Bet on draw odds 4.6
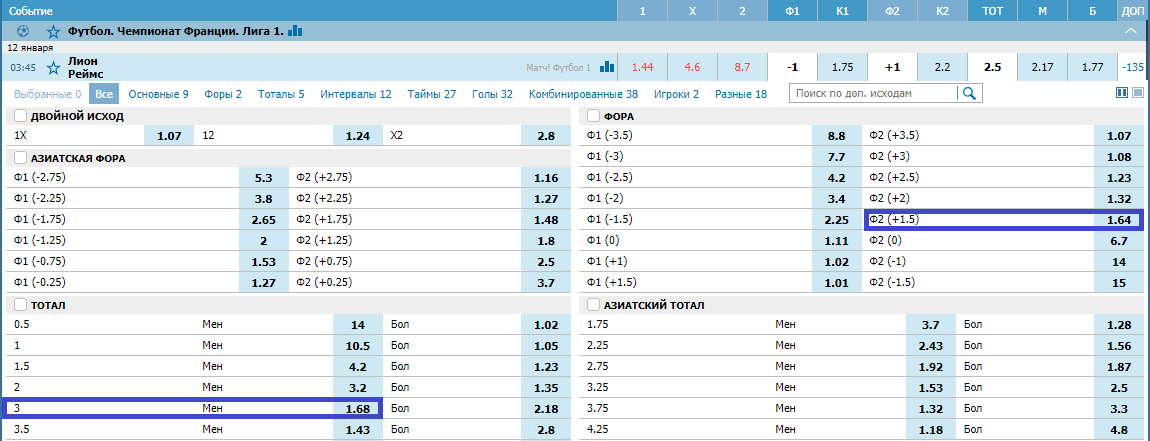Viewport: 1150px width, 441px height. pyautogui.click(x=692, y=67)
